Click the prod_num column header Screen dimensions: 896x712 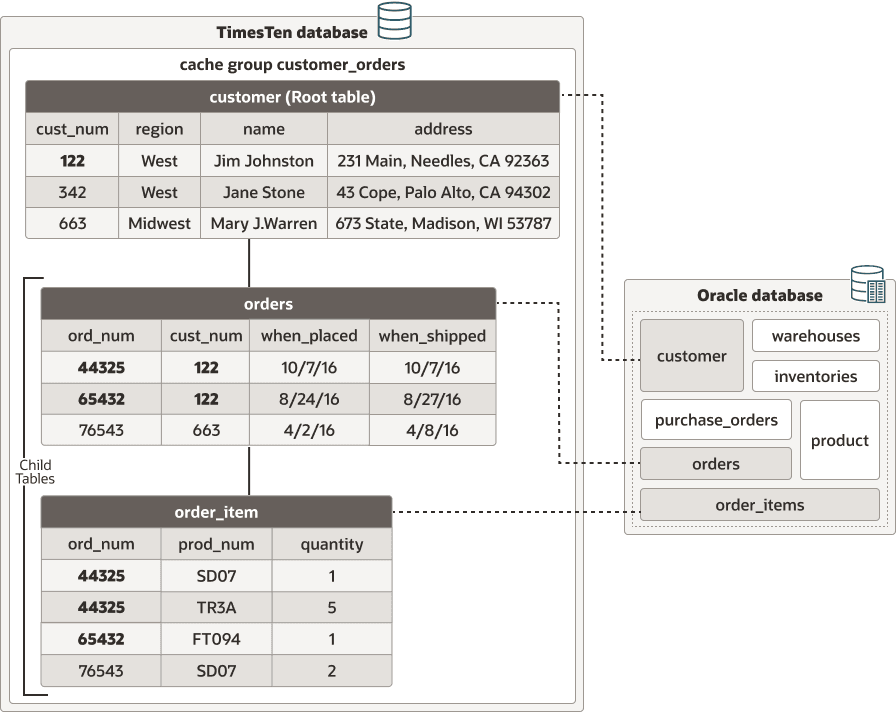(216, 544)
